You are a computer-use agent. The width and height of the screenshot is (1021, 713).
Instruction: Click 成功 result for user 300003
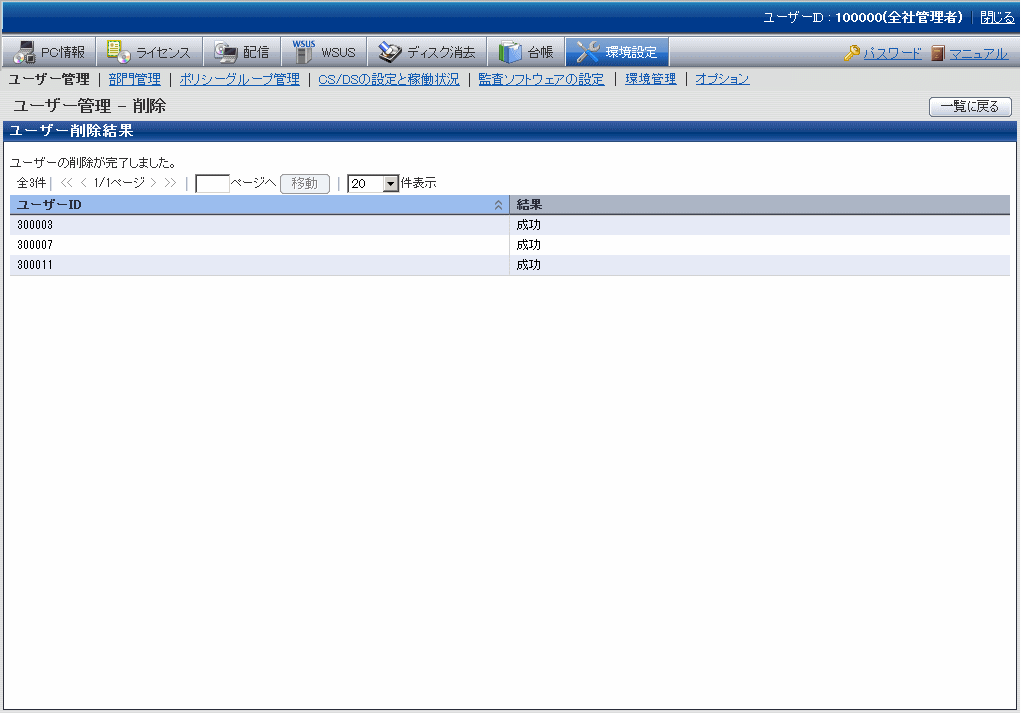529,225
